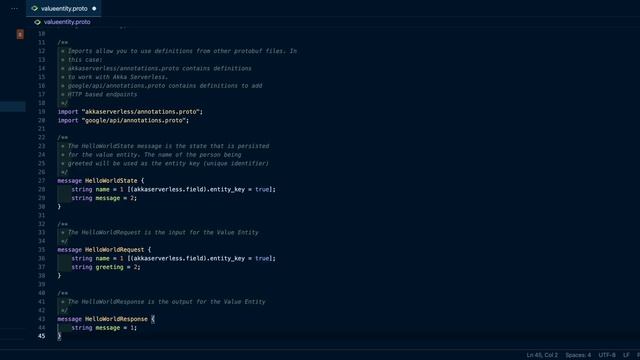Click the "google/api/annotations.proto" import string
The image size is (640, 360).
pos(133,120)
